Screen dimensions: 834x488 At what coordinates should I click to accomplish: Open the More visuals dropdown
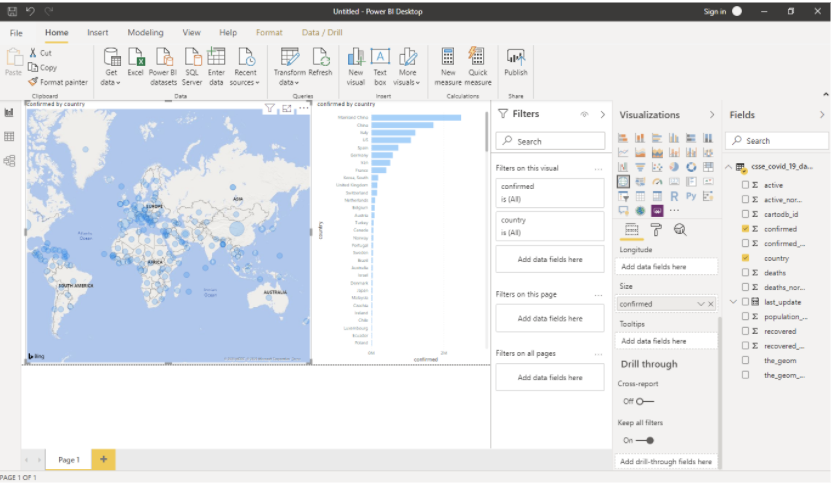point(407,67)
